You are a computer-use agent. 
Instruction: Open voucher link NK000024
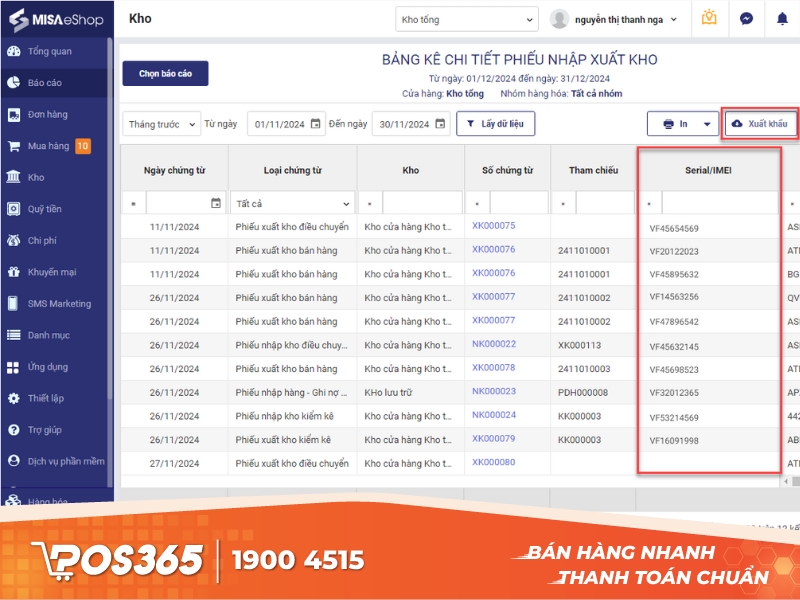(x=494, y=415)
